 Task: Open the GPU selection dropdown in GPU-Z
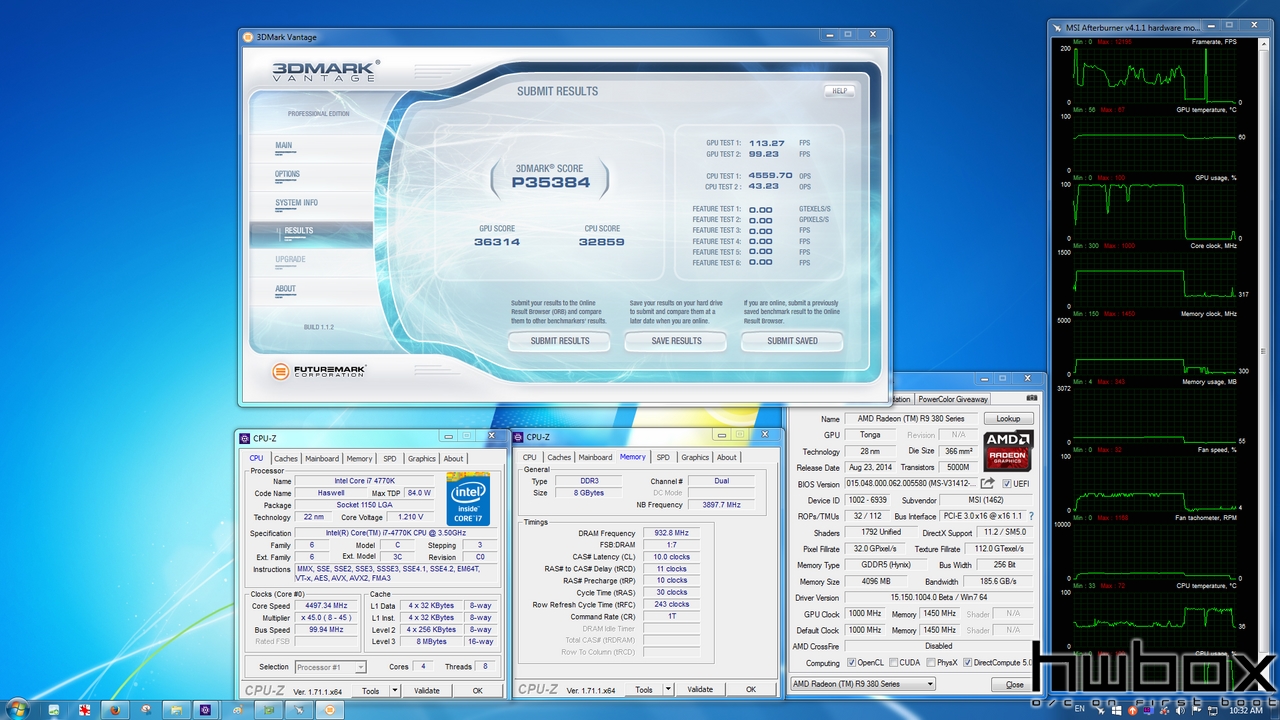(862, 684)
